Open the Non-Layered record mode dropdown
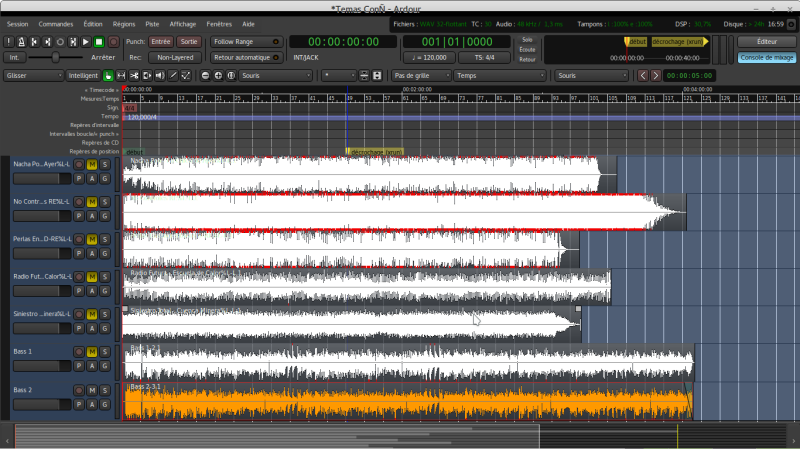 pyautogui.click(x=175, y=58)
